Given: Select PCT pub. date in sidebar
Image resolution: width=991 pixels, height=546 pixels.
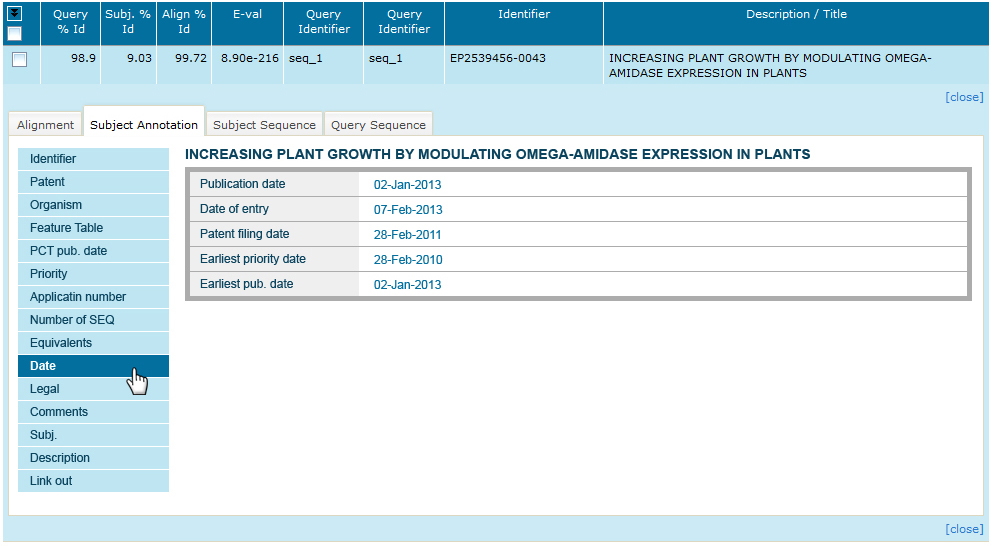Looking at the screenshot, I should (93, 251).
